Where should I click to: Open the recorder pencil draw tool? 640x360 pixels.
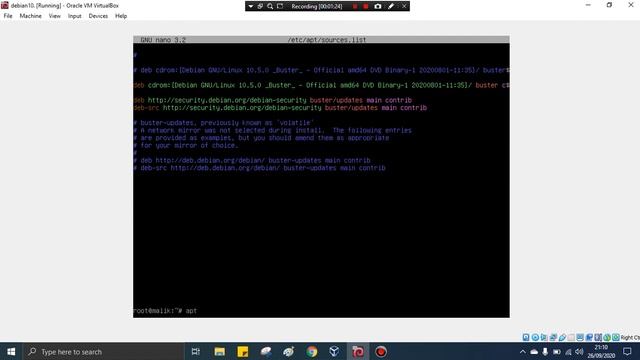[x=391, y=6]
